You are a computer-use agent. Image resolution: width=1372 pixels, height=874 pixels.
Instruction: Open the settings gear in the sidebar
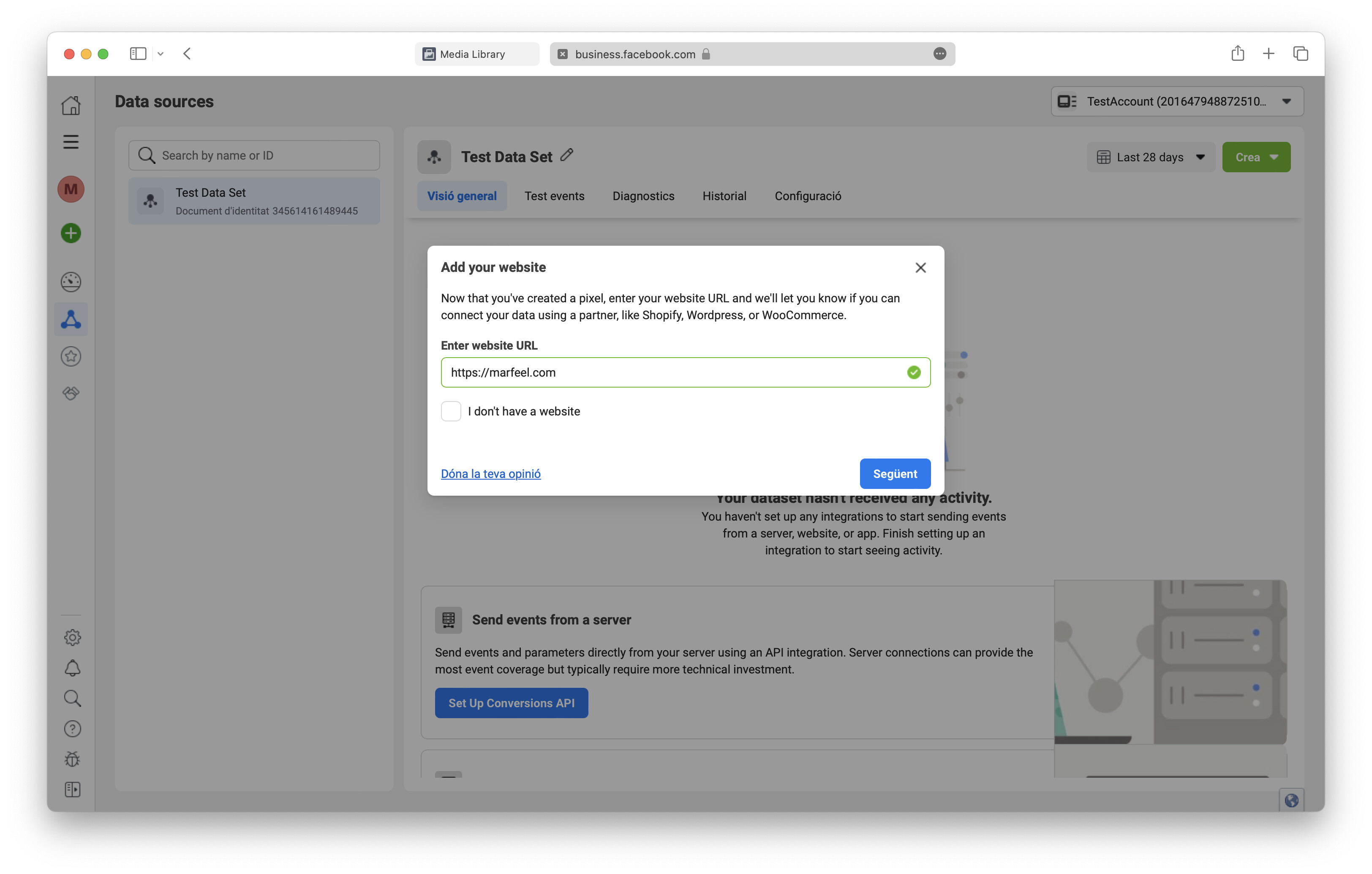pyautogui.click(x=72, y=637)
